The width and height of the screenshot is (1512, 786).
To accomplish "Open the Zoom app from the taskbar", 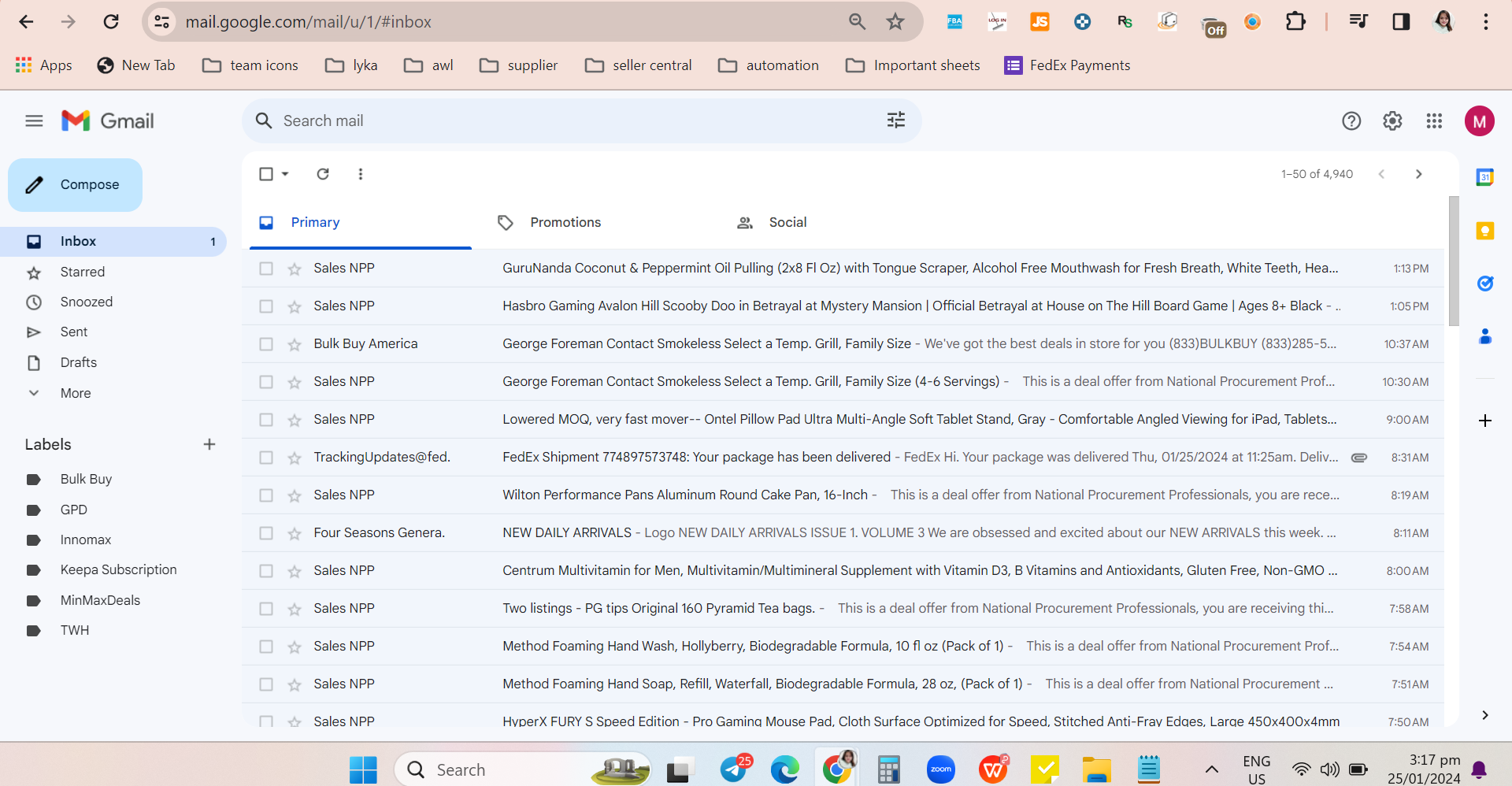I will coord(941,769).
